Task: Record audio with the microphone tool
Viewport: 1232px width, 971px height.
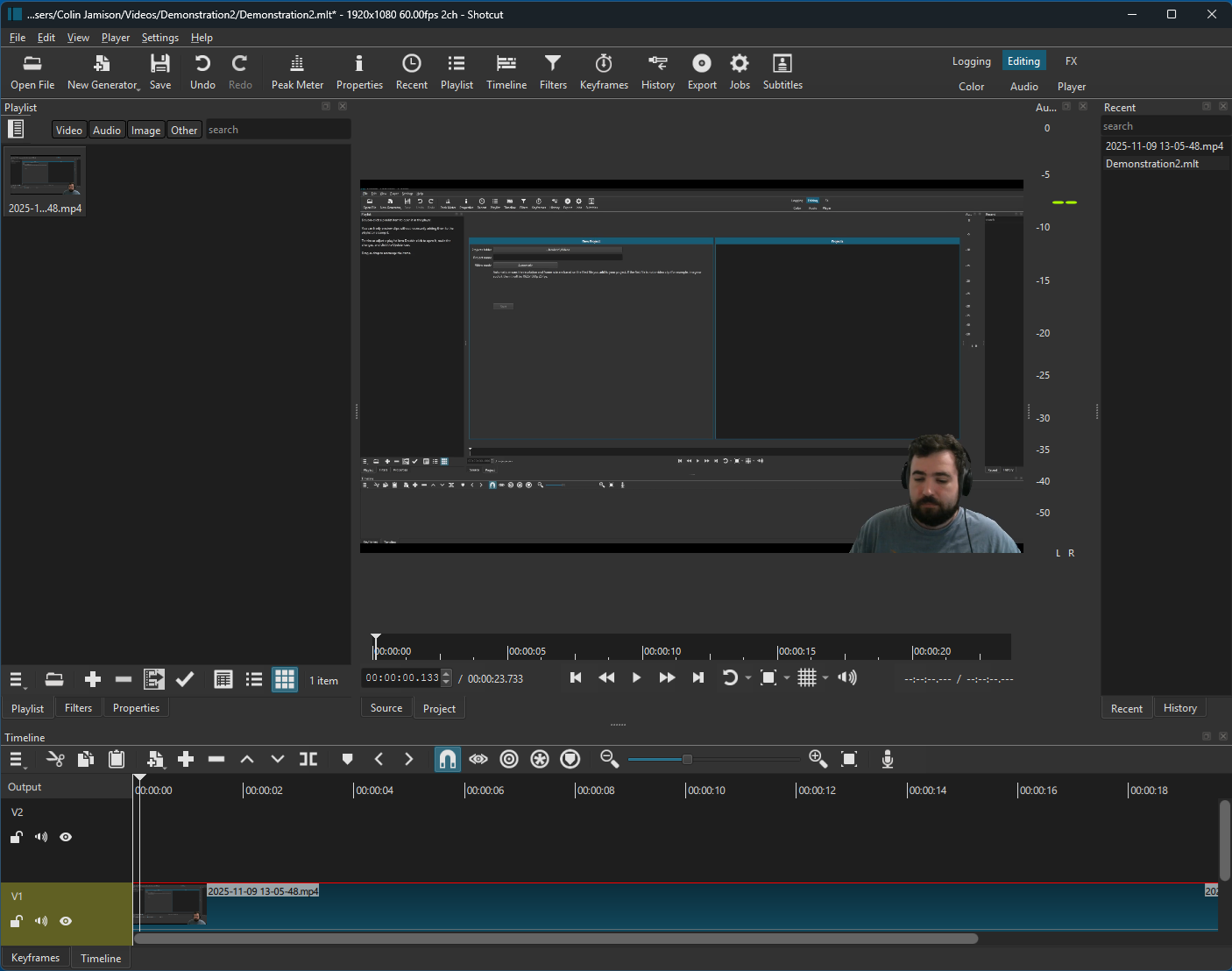Action: tap(887, 759)
